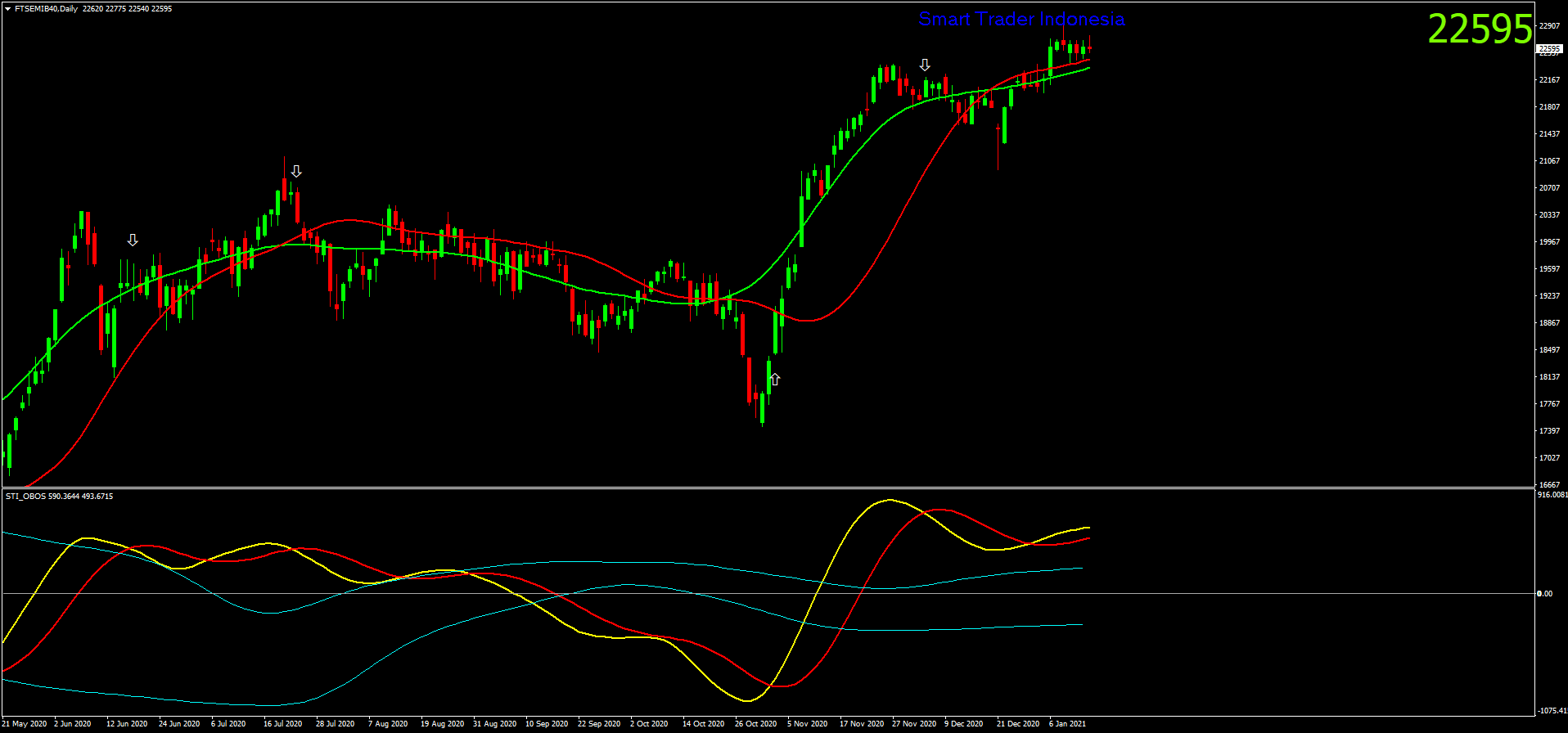Click the 21 May 2020 date label
1568x733 pixels.
(x=25, y=724)
